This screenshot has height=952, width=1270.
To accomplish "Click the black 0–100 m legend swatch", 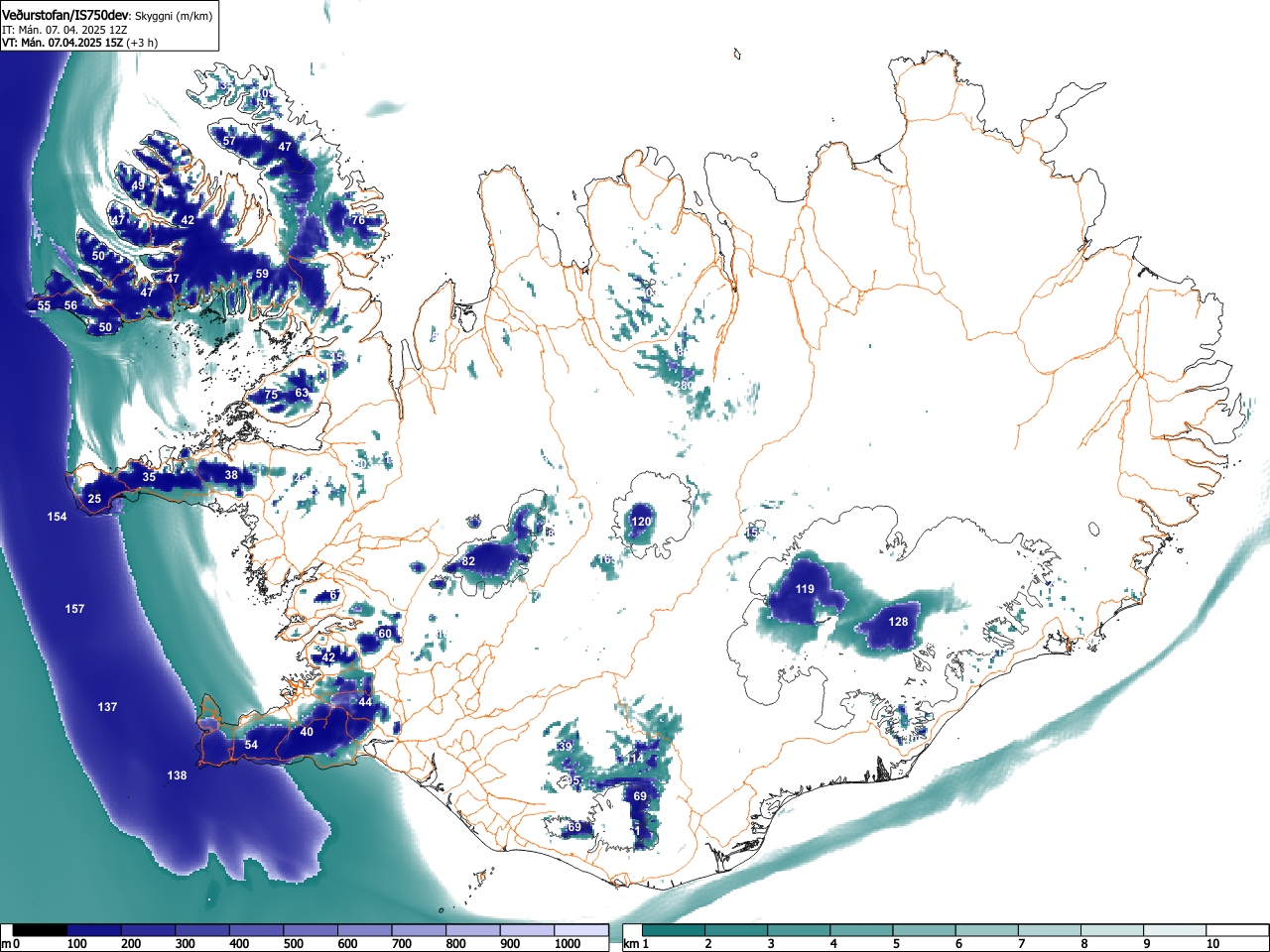I will (41, 930).
